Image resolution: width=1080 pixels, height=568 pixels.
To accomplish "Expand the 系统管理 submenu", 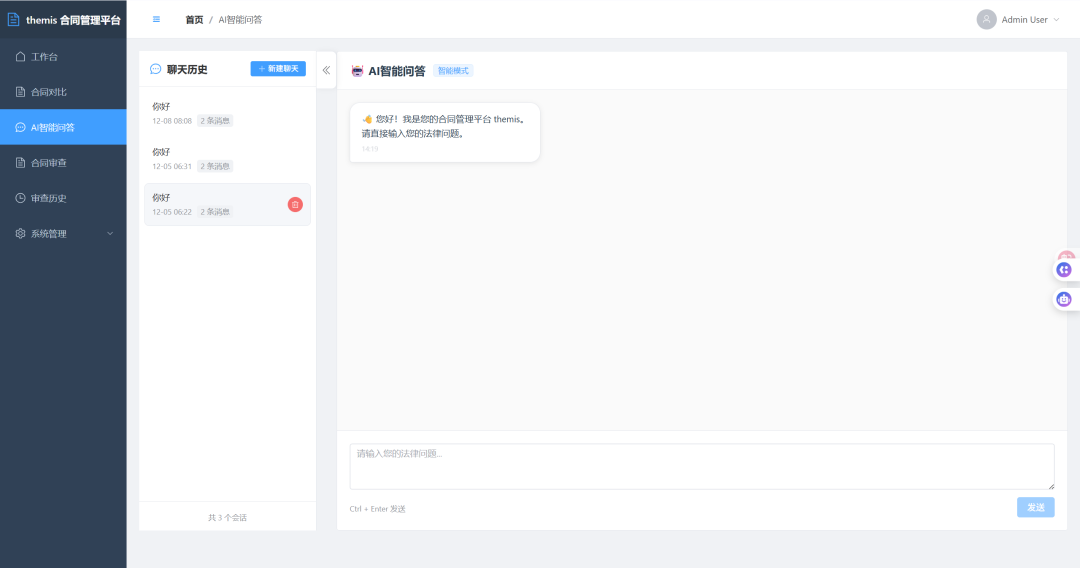I will pyautogui.click(x=63, y=233).
